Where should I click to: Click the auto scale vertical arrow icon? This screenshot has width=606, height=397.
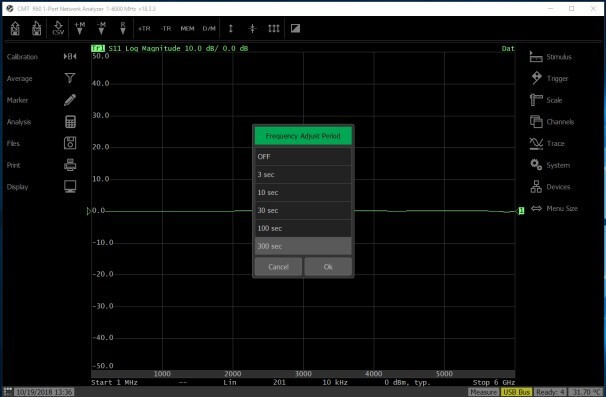231,29
